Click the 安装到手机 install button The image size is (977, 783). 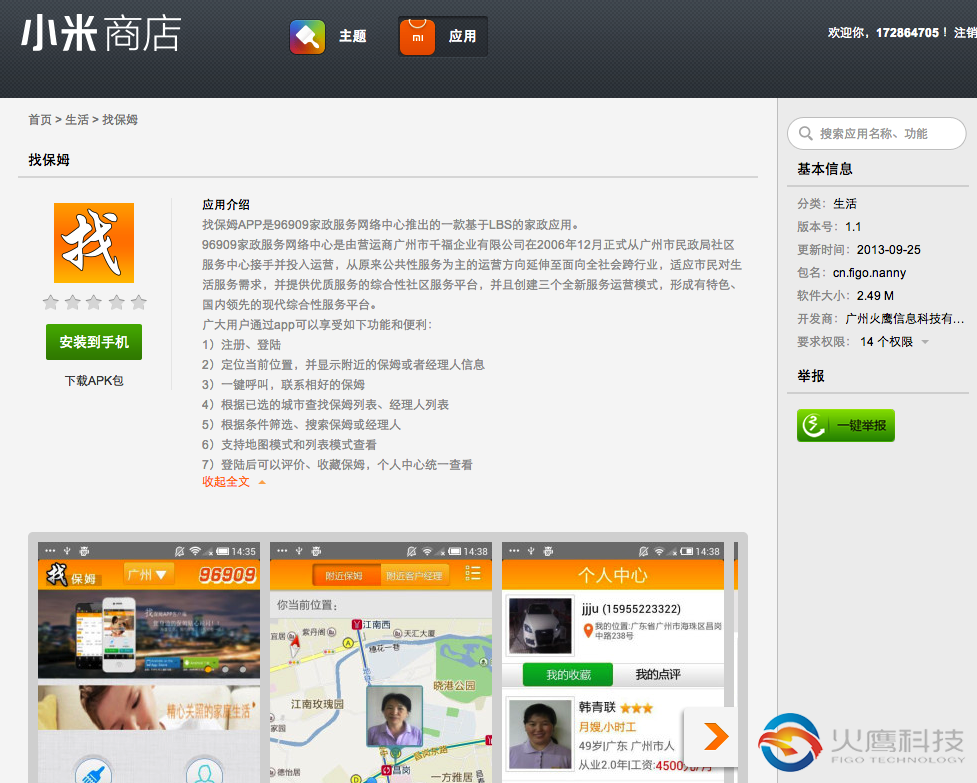(x=93, y=341)
